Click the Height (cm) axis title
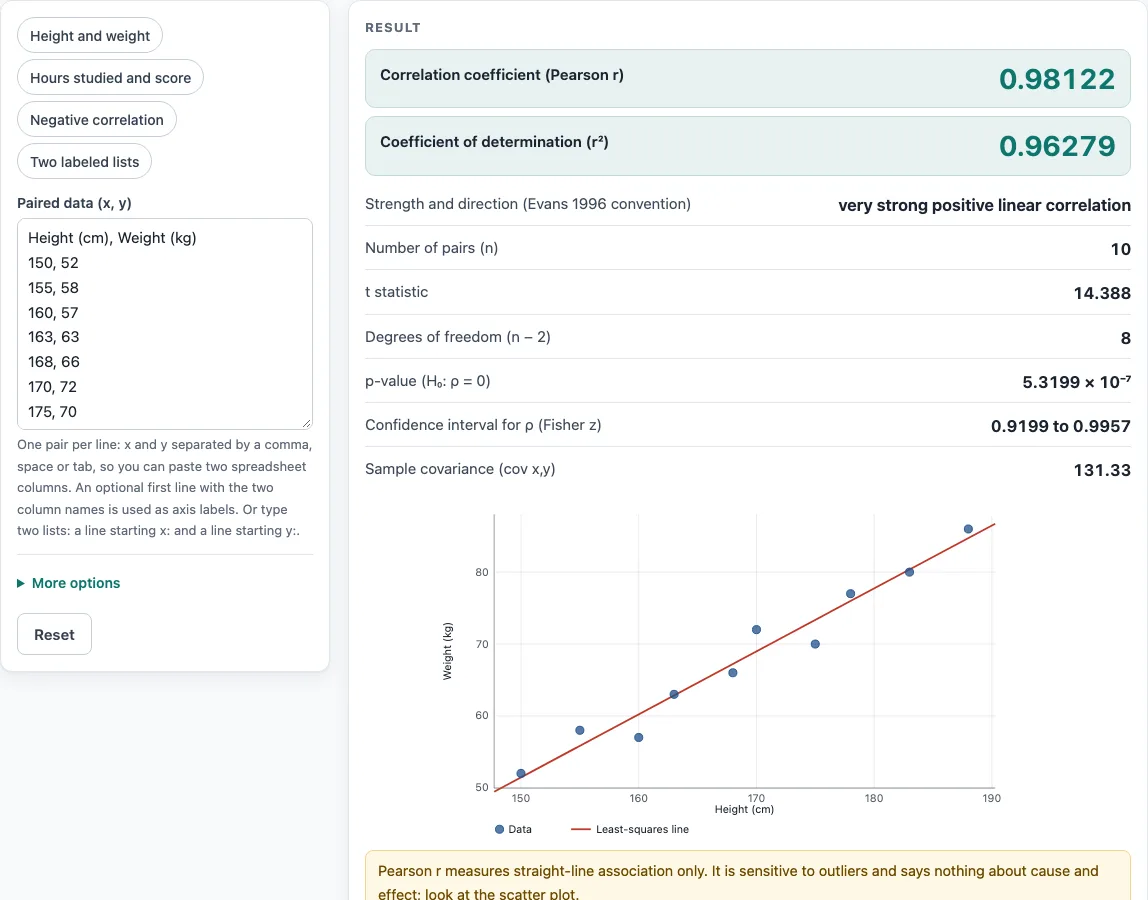The image size is (1148, 900). pyautogui.click(x=744, y=809)
